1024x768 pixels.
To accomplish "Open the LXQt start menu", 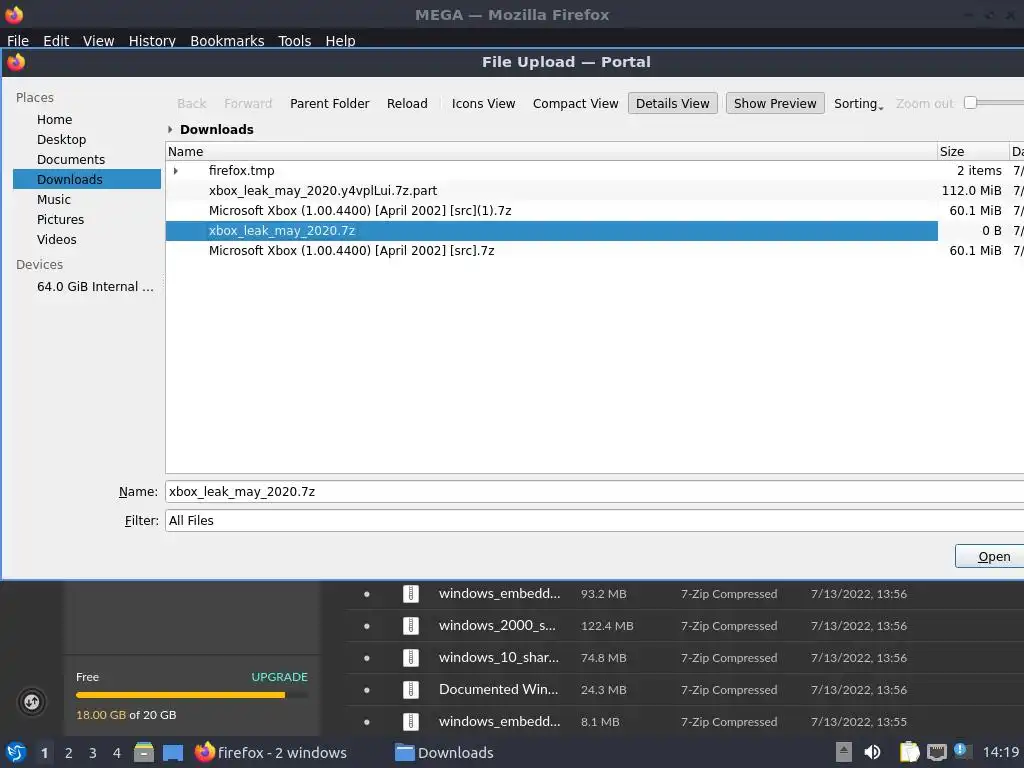I will (x=16, y=752).
